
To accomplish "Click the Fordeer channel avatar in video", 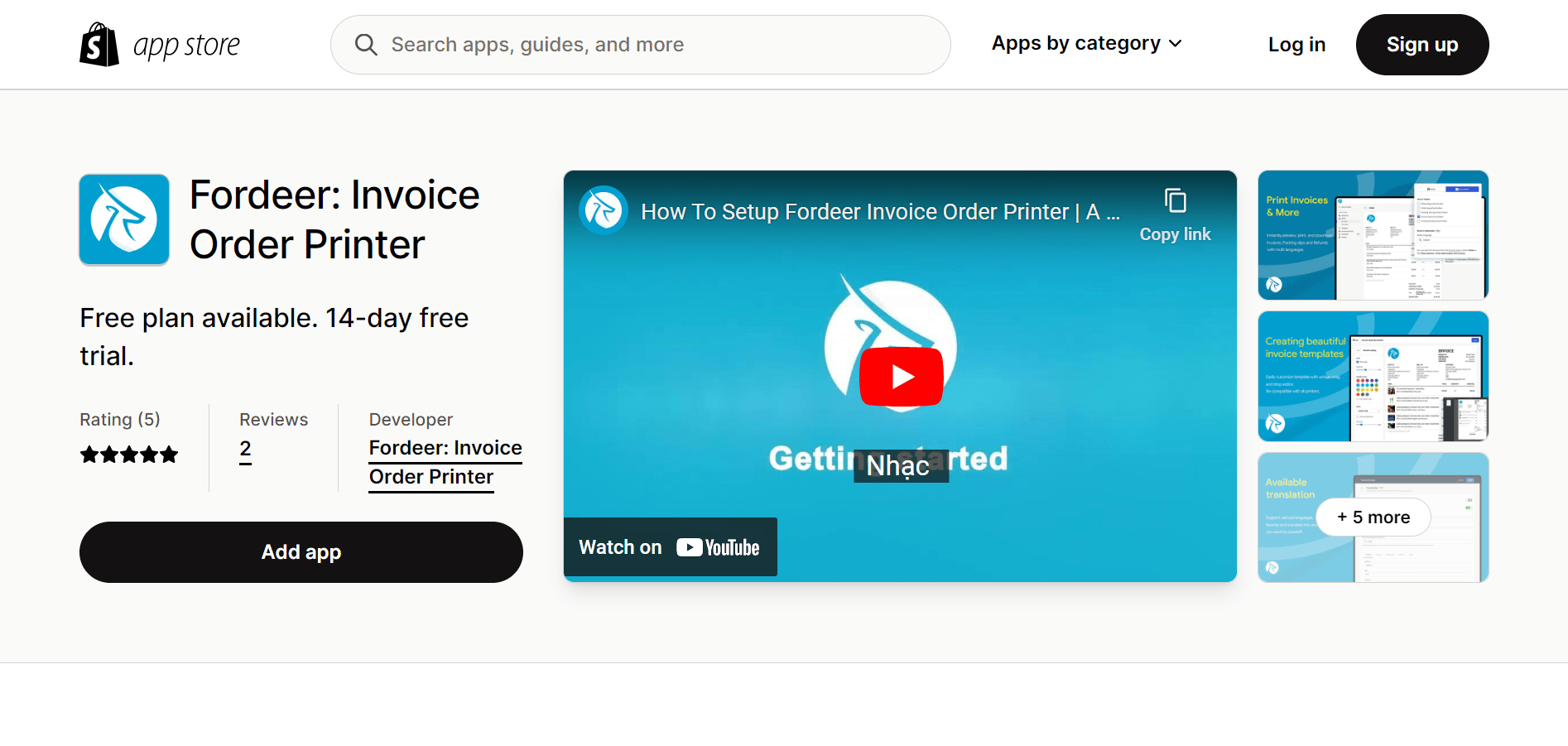I will point(603,210).
